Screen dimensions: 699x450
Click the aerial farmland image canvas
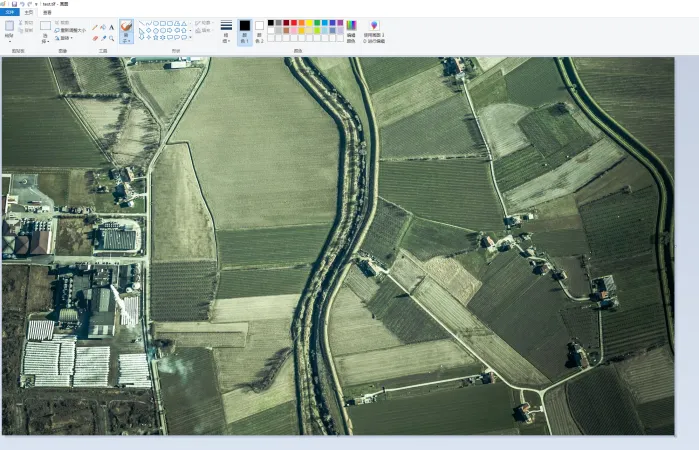coord(337,245)
